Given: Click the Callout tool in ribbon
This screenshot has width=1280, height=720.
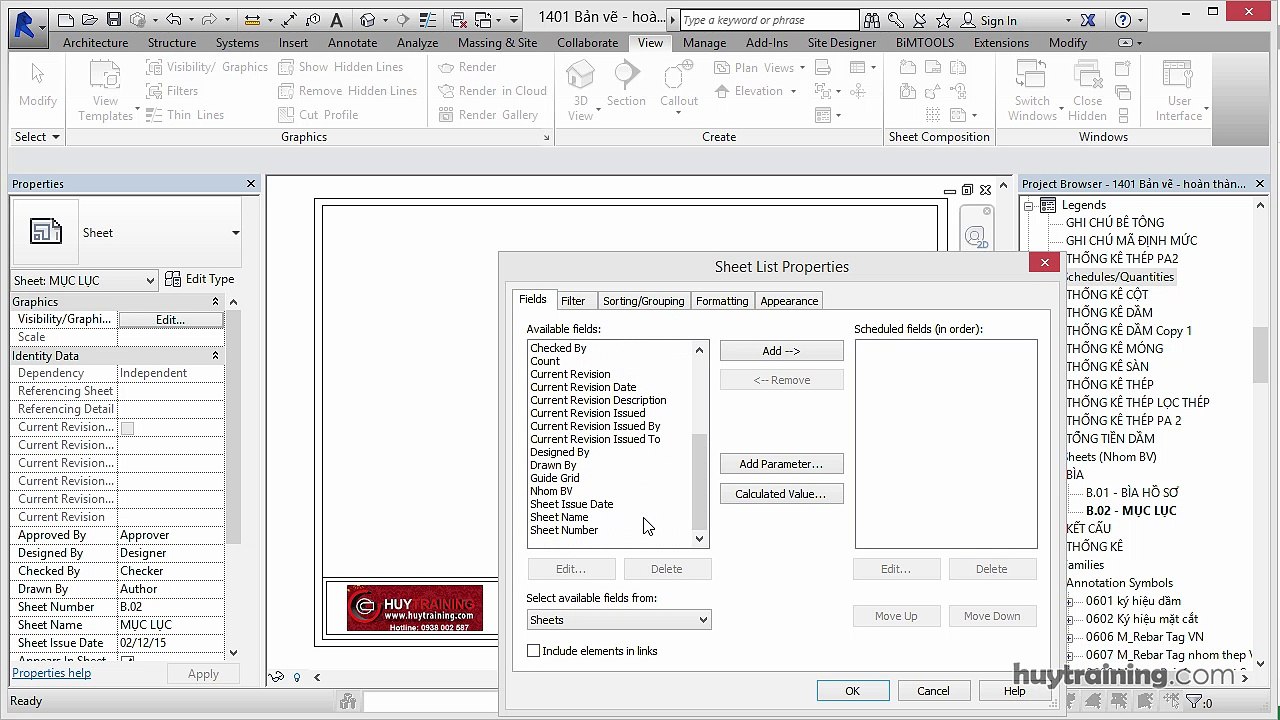Looking at the screenshot, I should pos(679,83).
